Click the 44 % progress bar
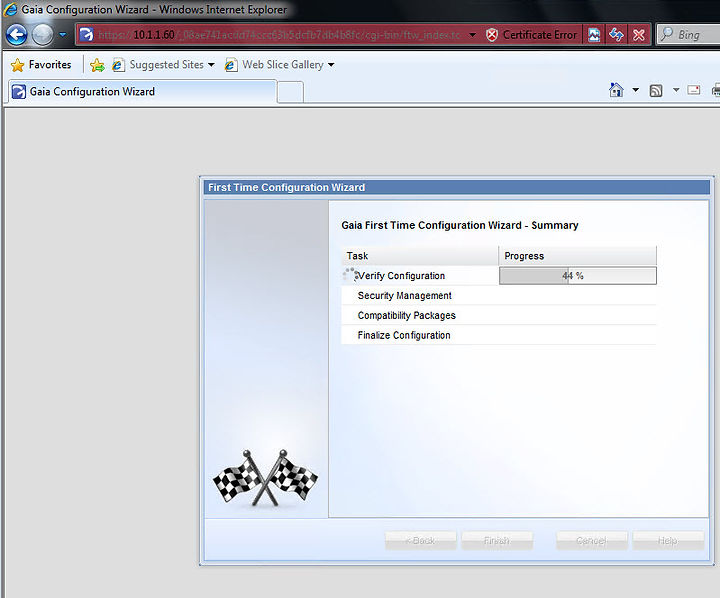This screenshot has width=720, height=598. click(x=578, y=276)
